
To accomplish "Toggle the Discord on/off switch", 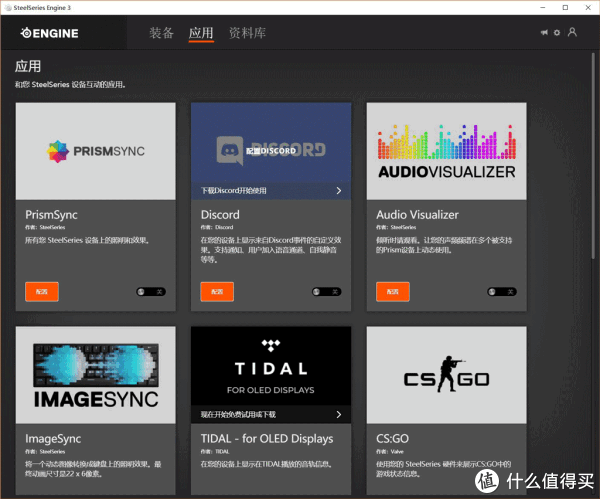I will tap(326, 292).
